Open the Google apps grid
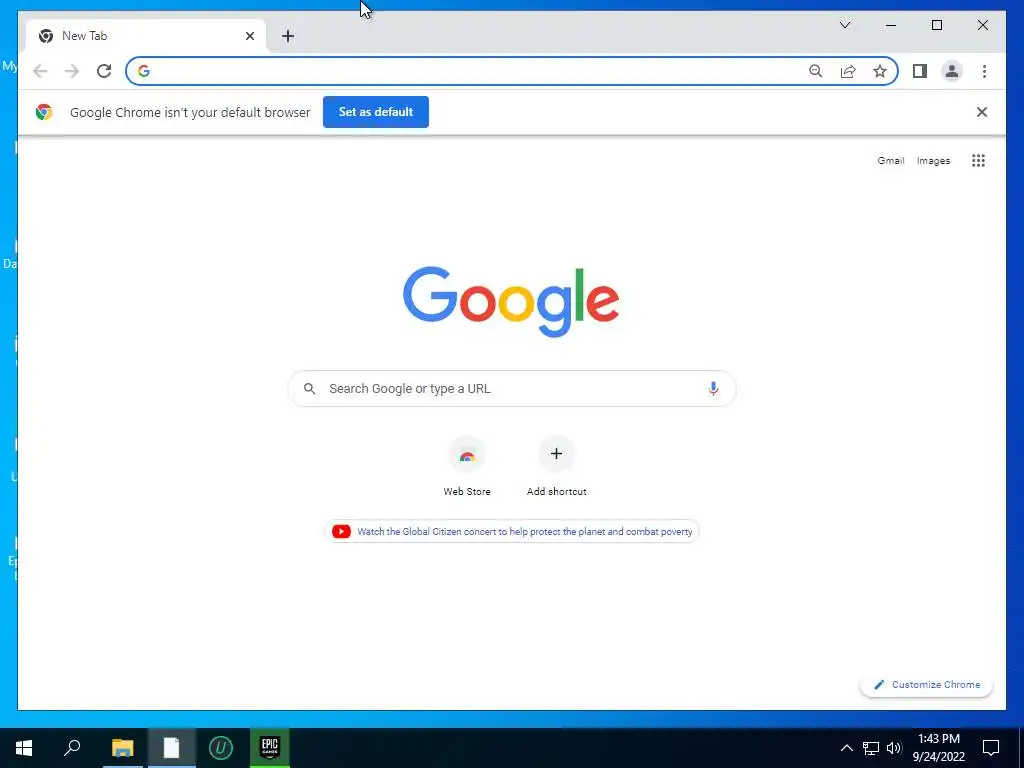Screen dimensions: 1024x768 click(978, 161)
